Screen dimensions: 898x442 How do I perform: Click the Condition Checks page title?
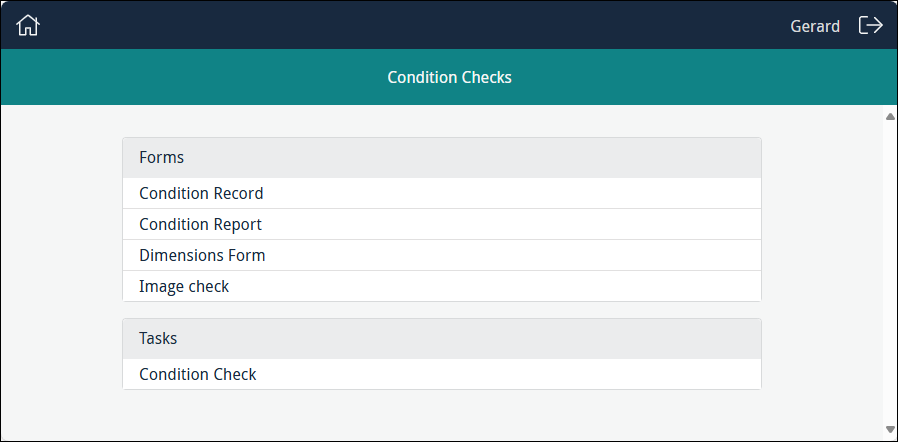[x=449, y=77]
